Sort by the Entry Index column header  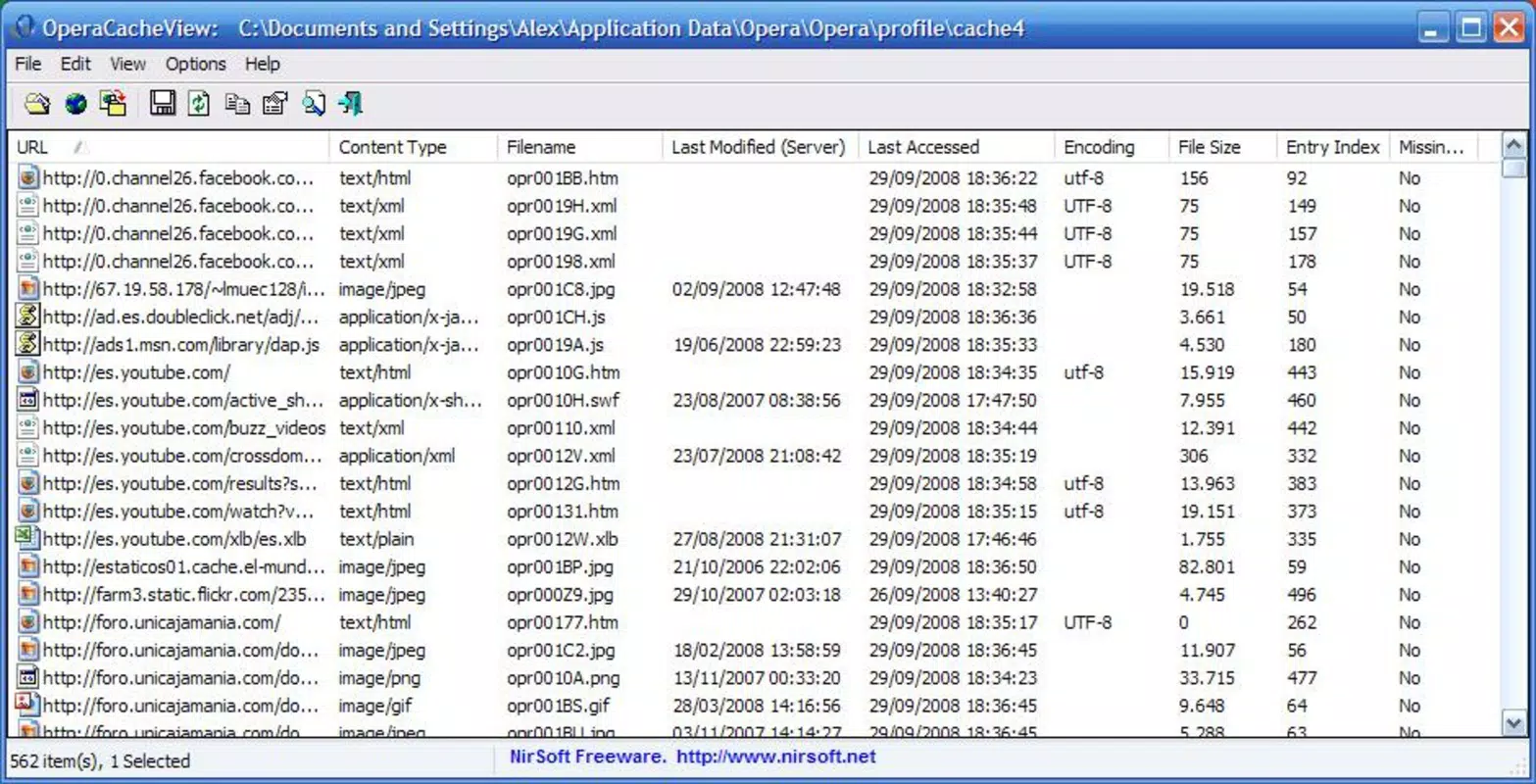1332,147
